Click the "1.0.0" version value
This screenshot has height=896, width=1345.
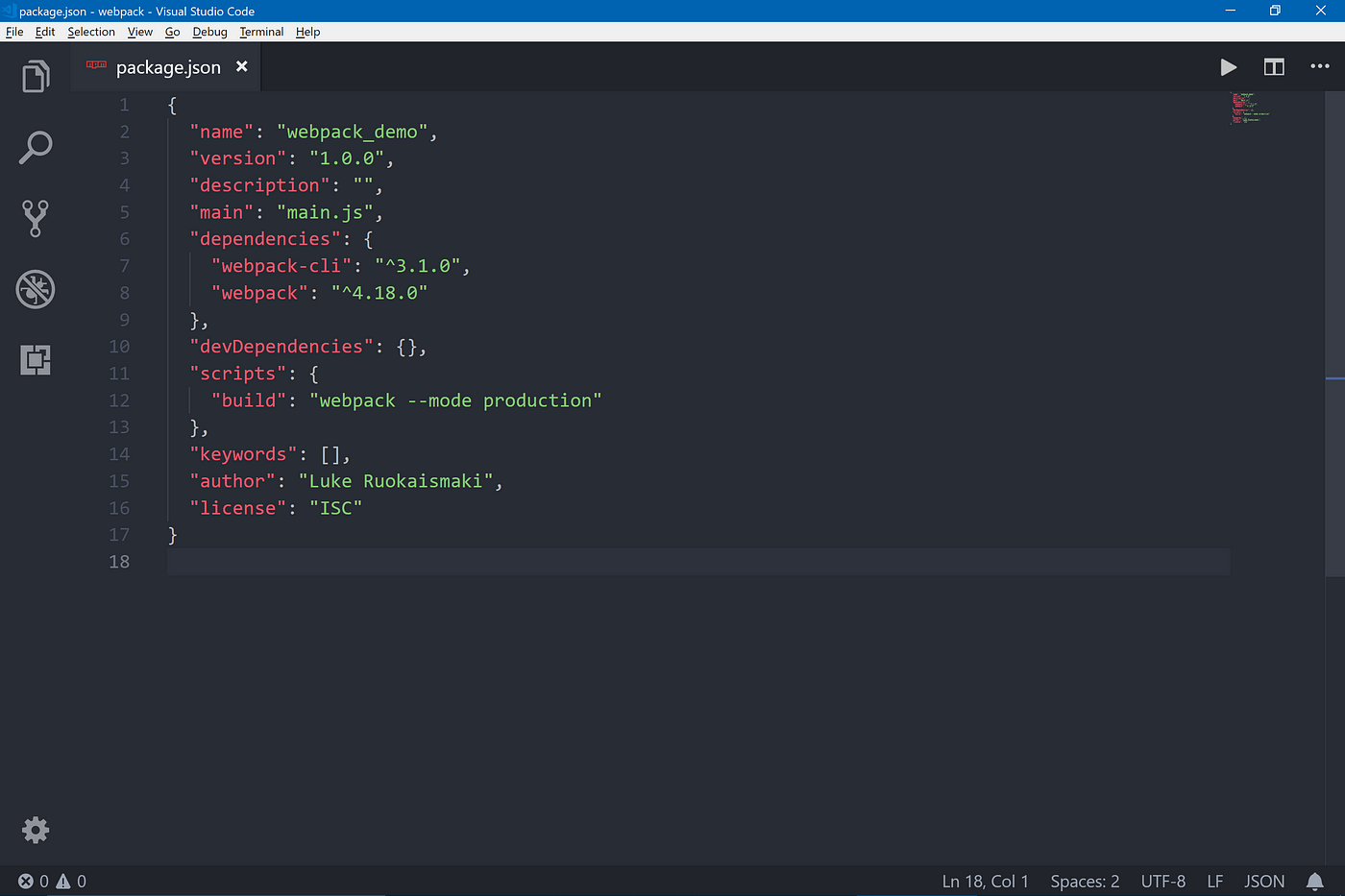(346, 158)
